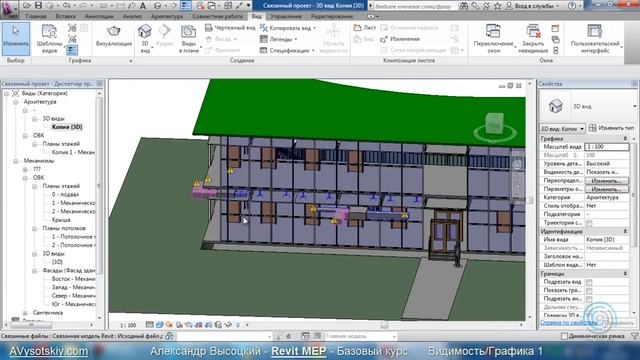The image size is (640, 360).
Task: Collapse the Механизмы tree node
Action: coord(16,161)
